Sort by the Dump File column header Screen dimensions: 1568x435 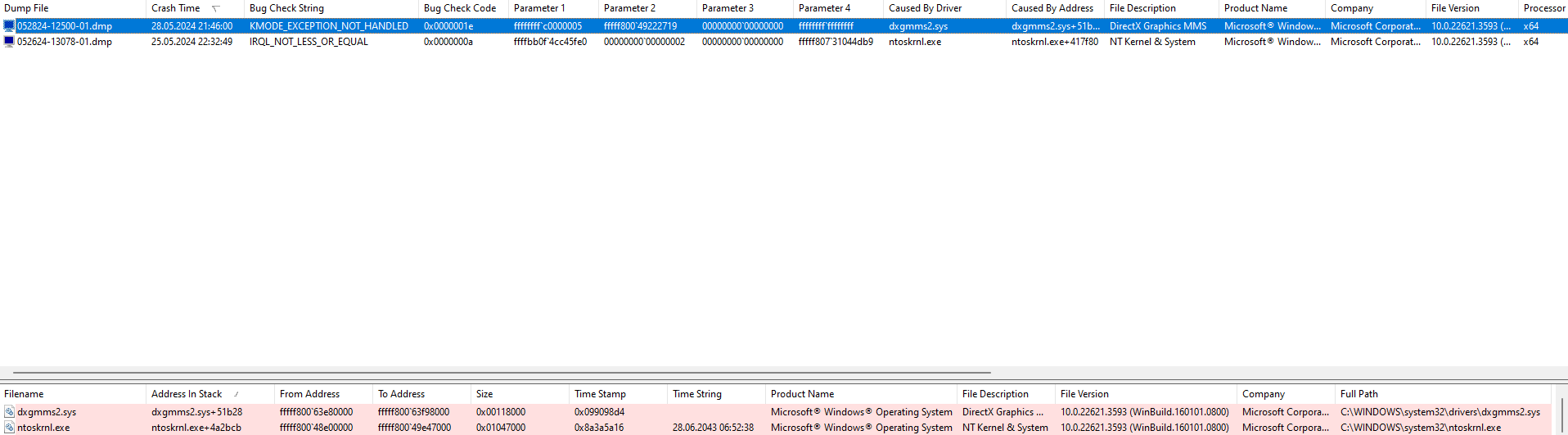pyautogui.click(x=73, y=8)
